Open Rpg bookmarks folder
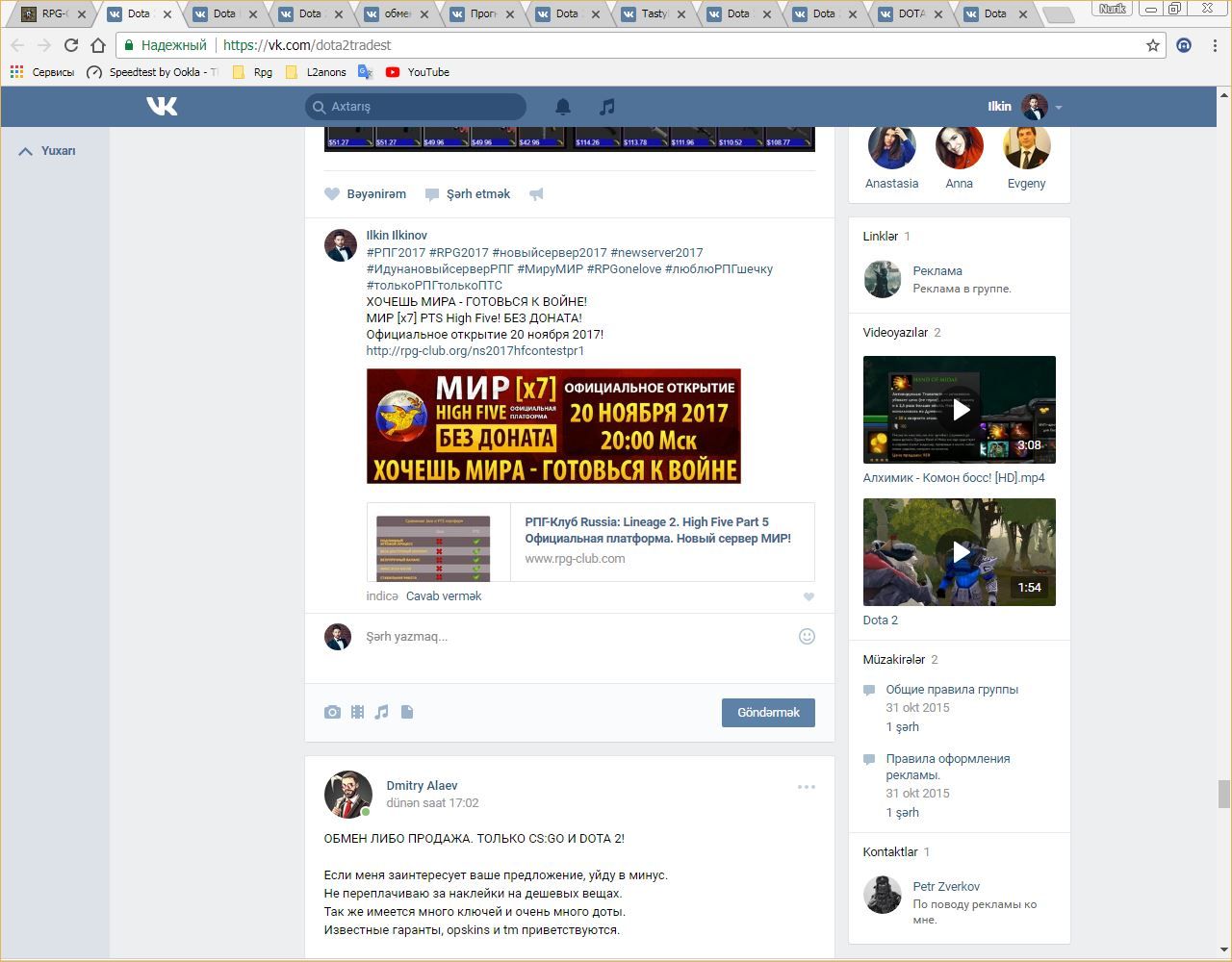Viewport: 1232px width, 962px height. point(253,72)
